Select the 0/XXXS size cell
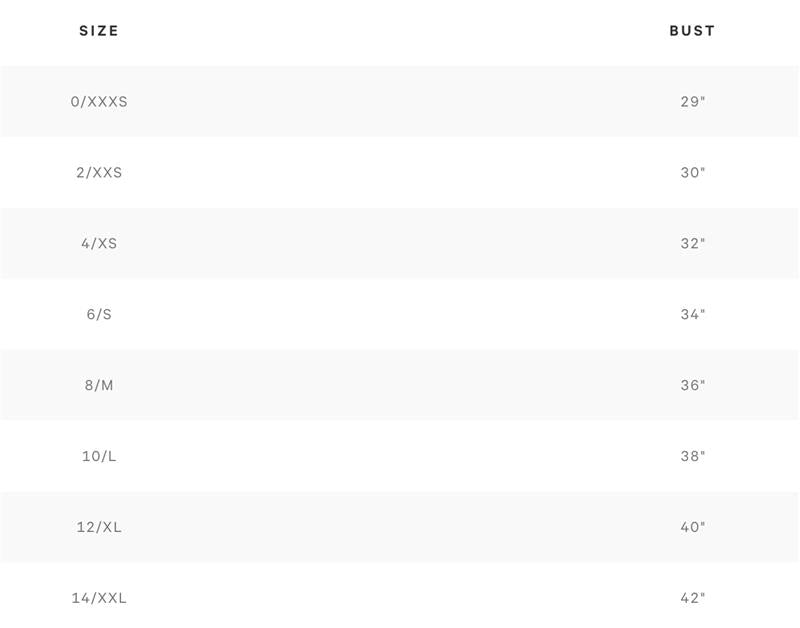 click(99, 102)
